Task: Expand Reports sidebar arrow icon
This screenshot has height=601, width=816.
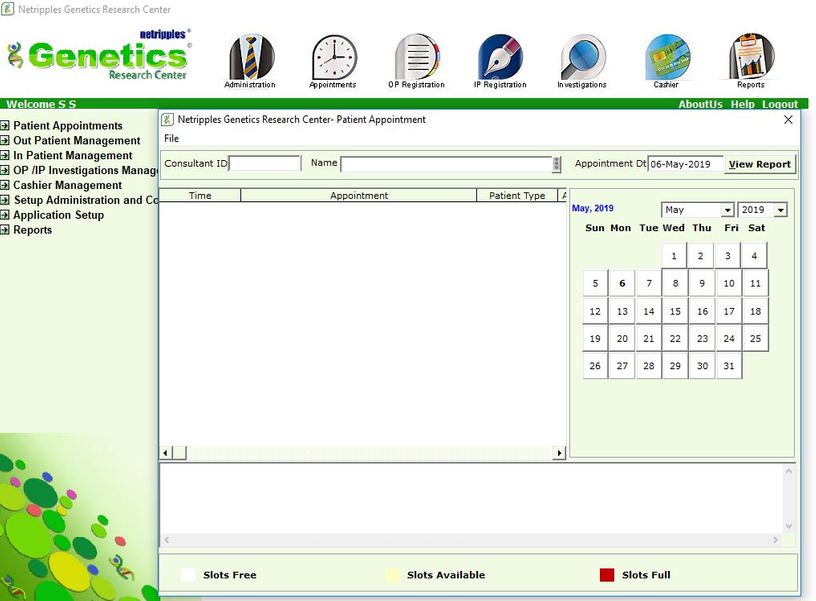Action: 5,229
